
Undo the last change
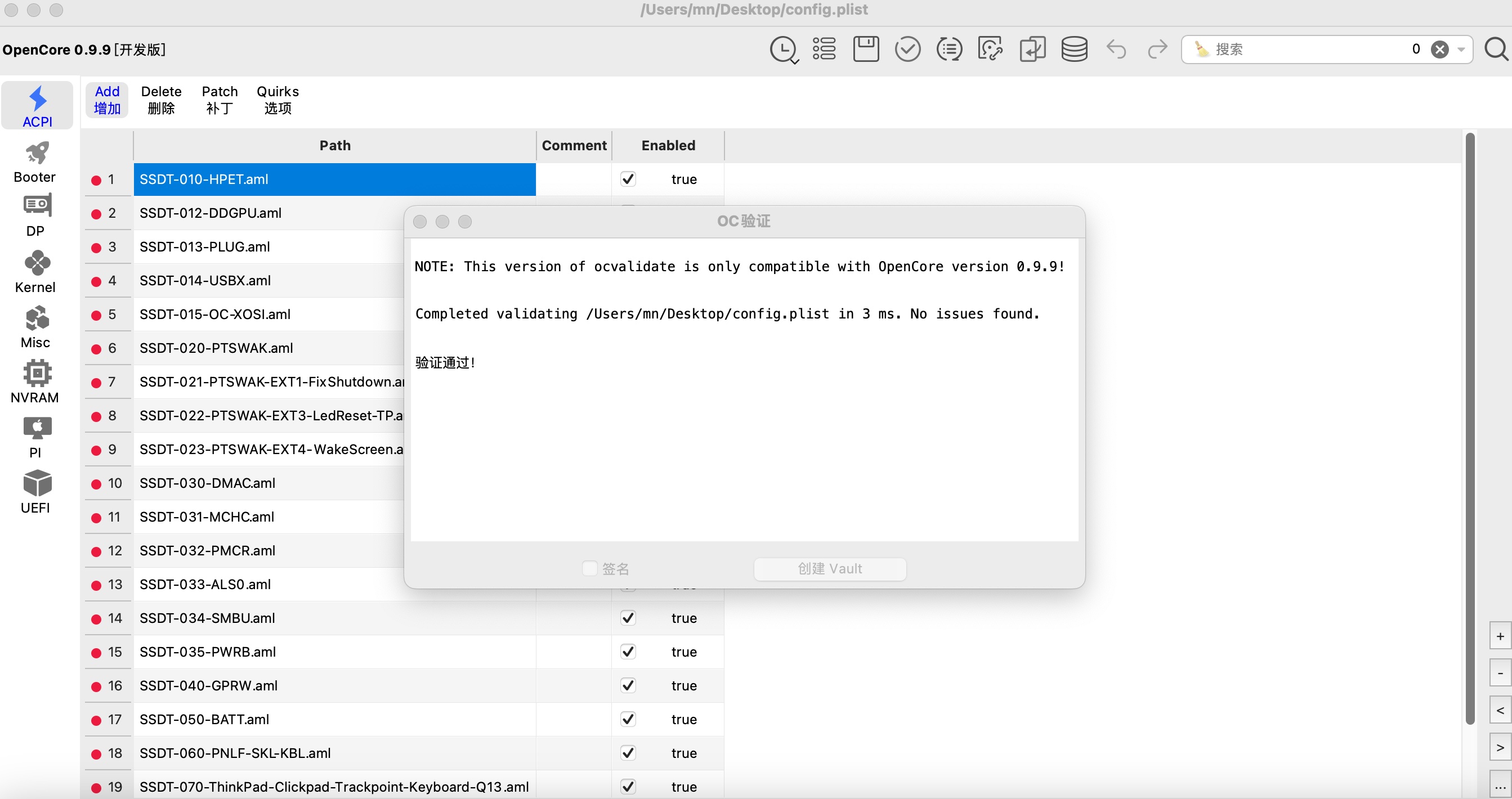click(1116, 50)
